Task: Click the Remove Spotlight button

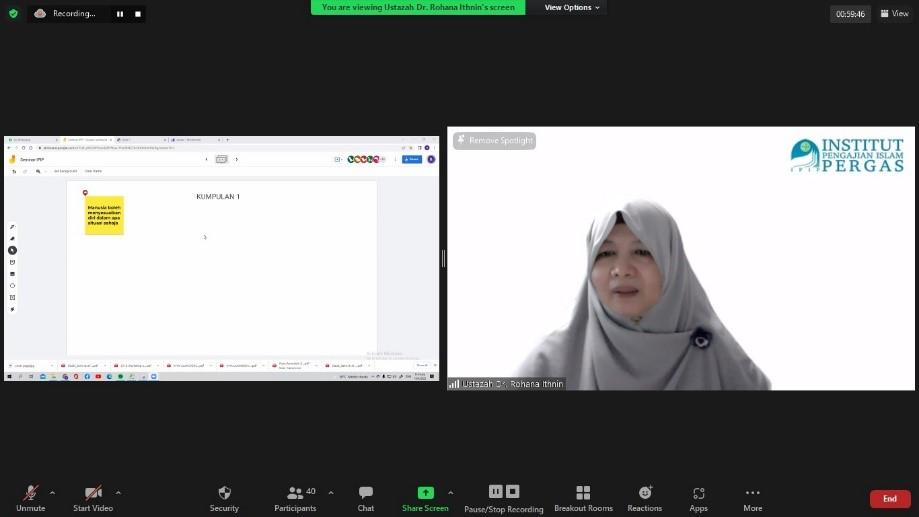Action: click(495, 140)
